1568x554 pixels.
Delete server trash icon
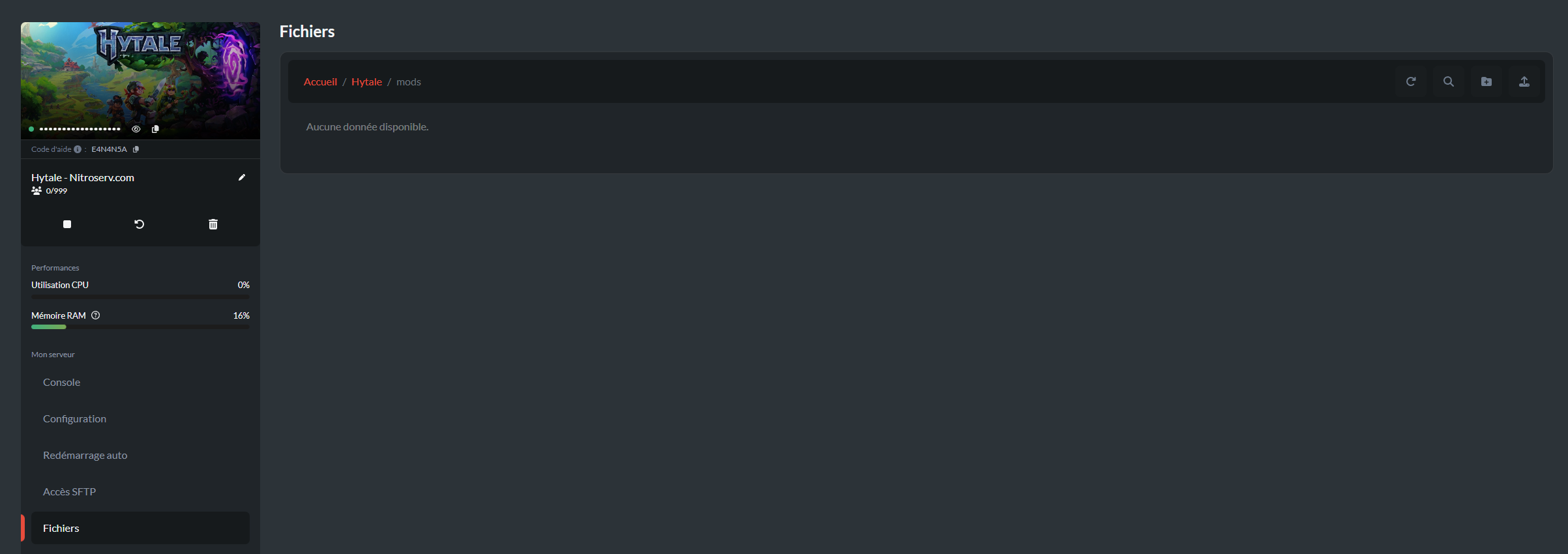(x=213, y=224)
